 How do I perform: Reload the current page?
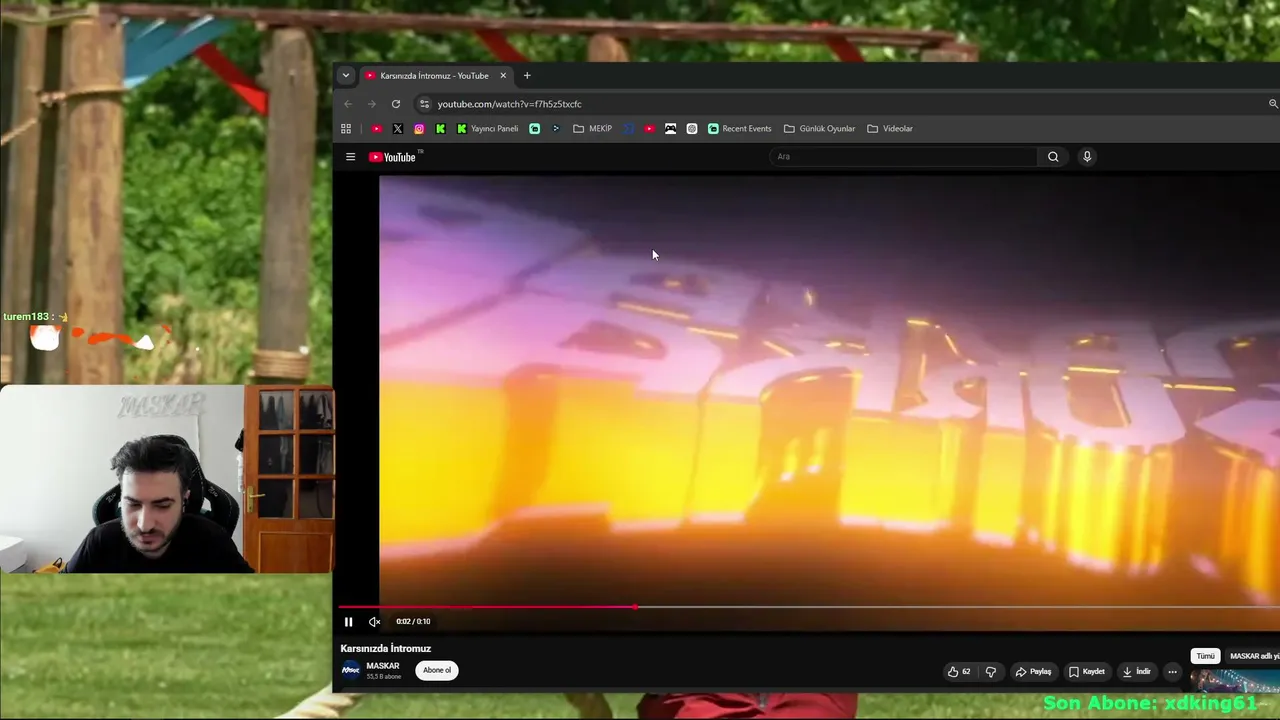(396, 104)
